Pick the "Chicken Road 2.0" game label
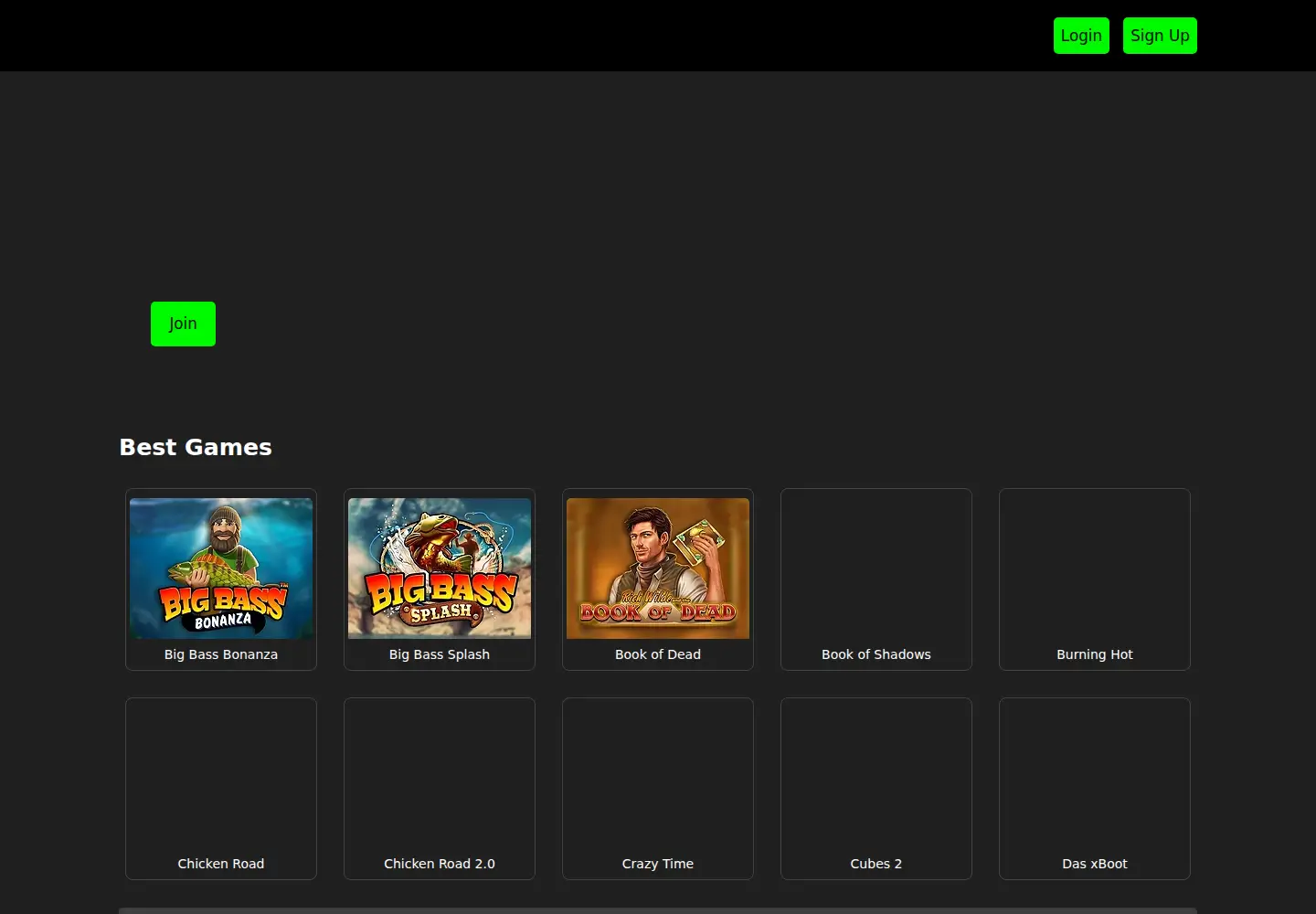1316x914 pixels. [440, 864]
